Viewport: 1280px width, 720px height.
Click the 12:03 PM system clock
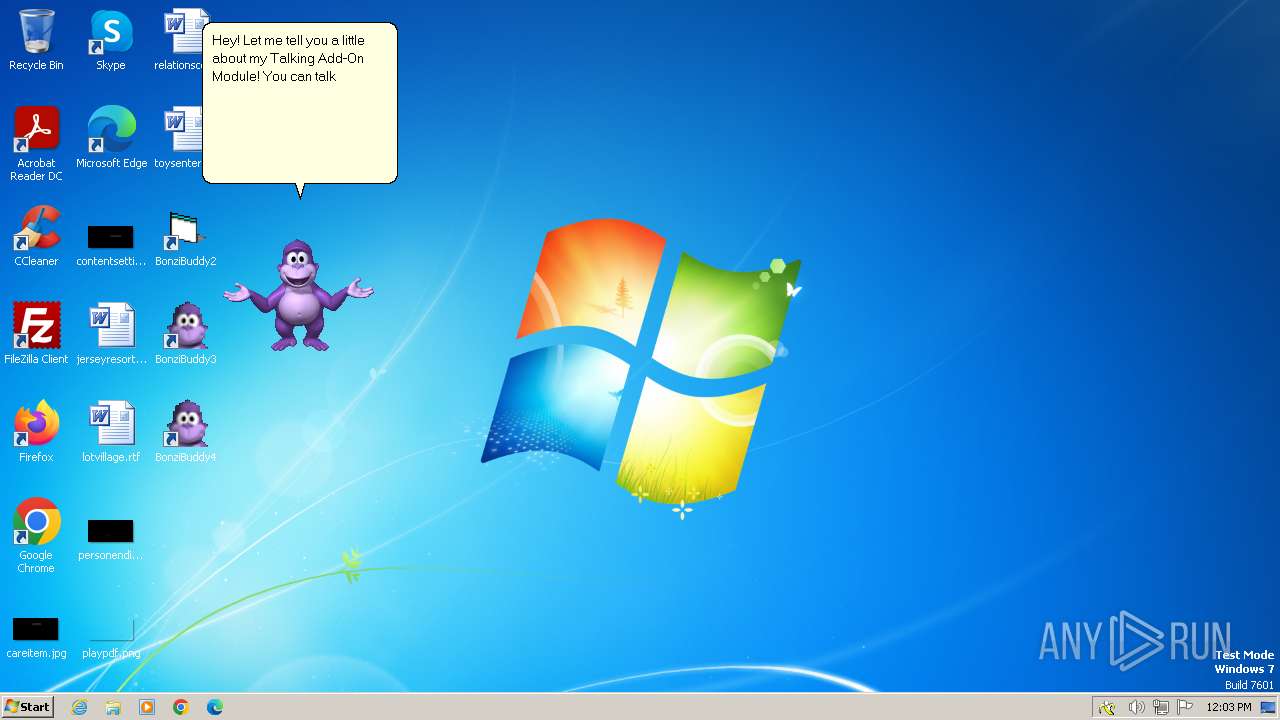click(1229, 707)
